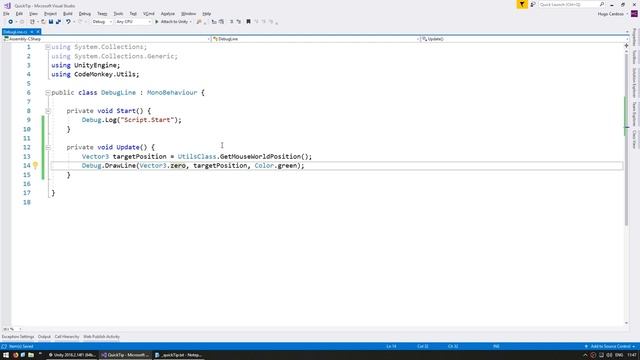Click the bookmark toolbar icon
Viewport: 640px width, 360px height.
[x=248, y=22]
